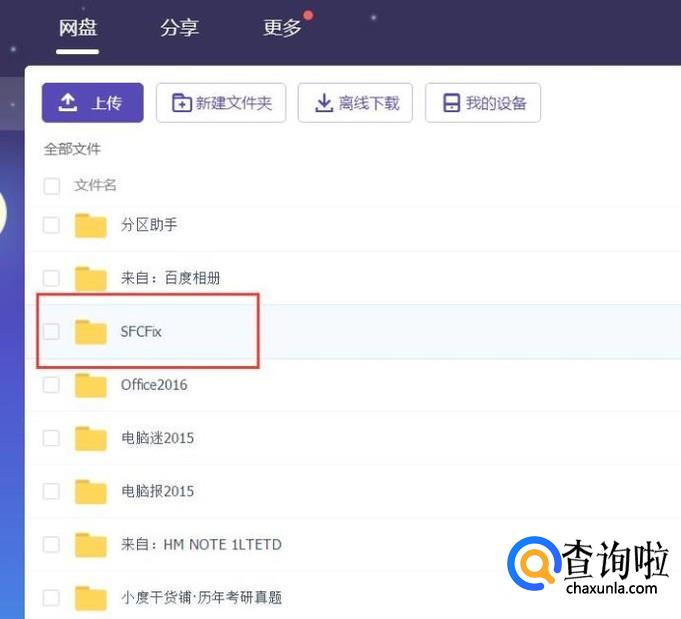
Task: Open the Office2016 folder icon
Action: [91, 385]
